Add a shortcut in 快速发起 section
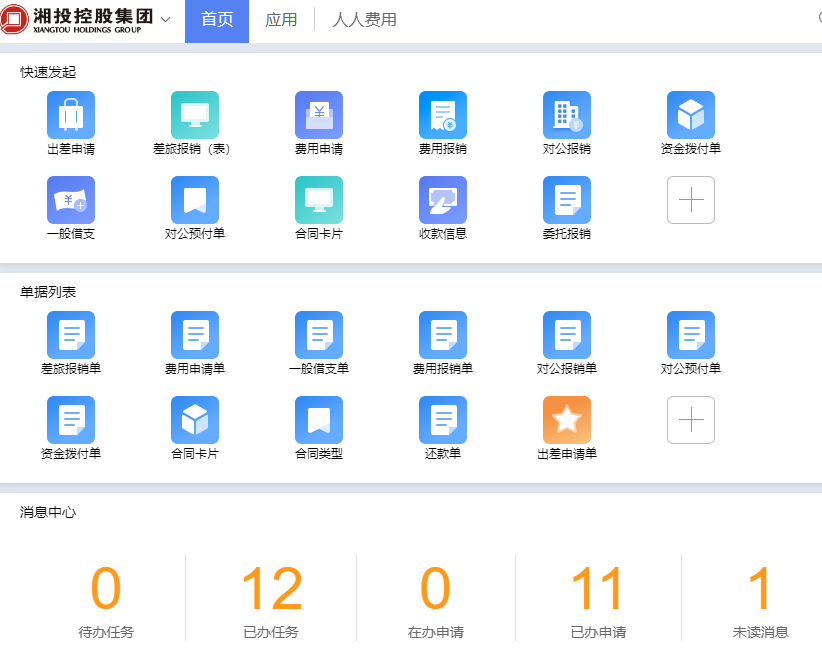This screenshot has width=822, height=662. click(x=690, y=200)
